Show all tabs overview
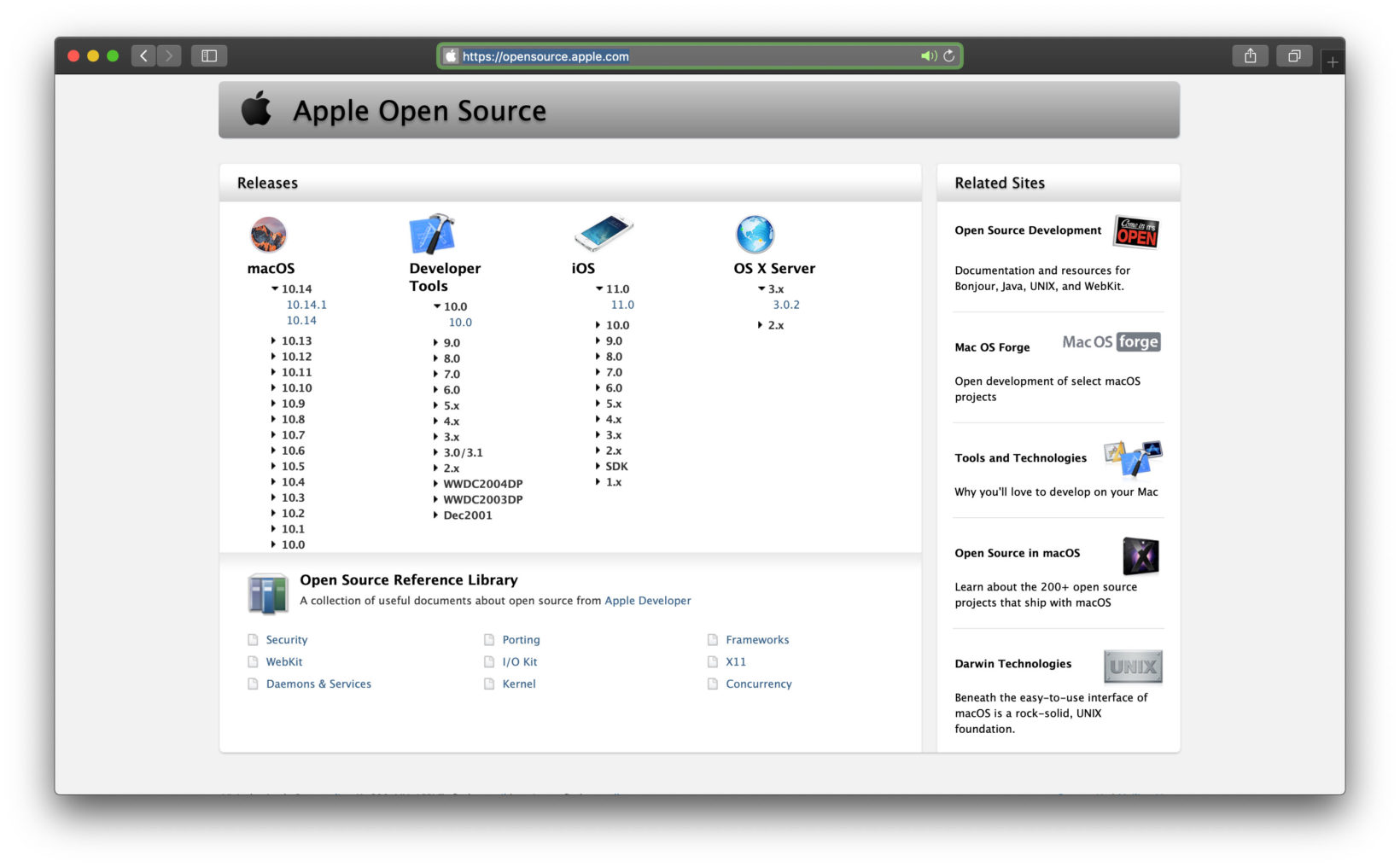Viewport: 1400px width, 867px height. [1294, 56]
